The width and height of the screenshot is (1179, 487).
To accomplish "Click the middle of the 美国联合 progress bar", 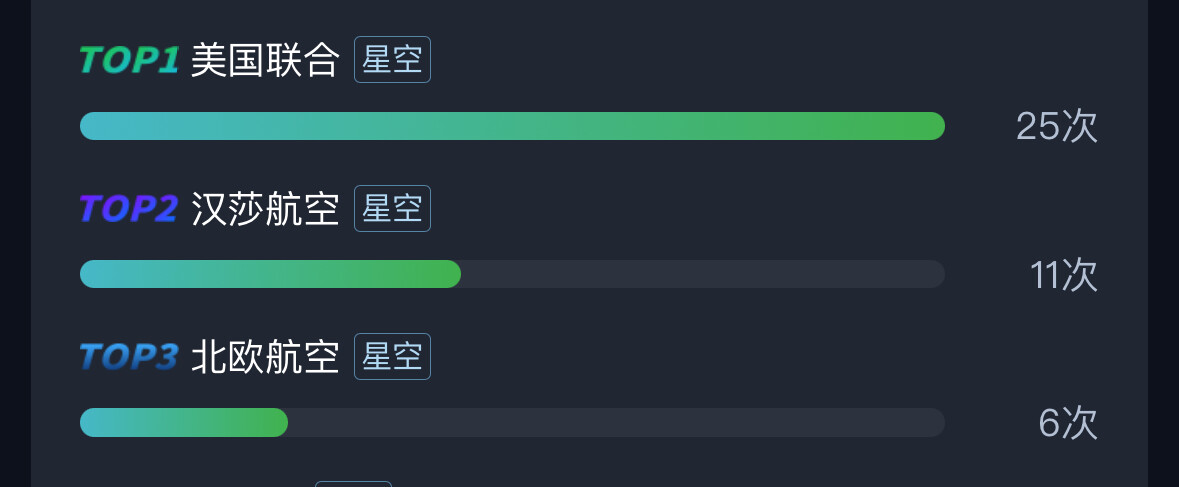I will [x=512, y=126].
